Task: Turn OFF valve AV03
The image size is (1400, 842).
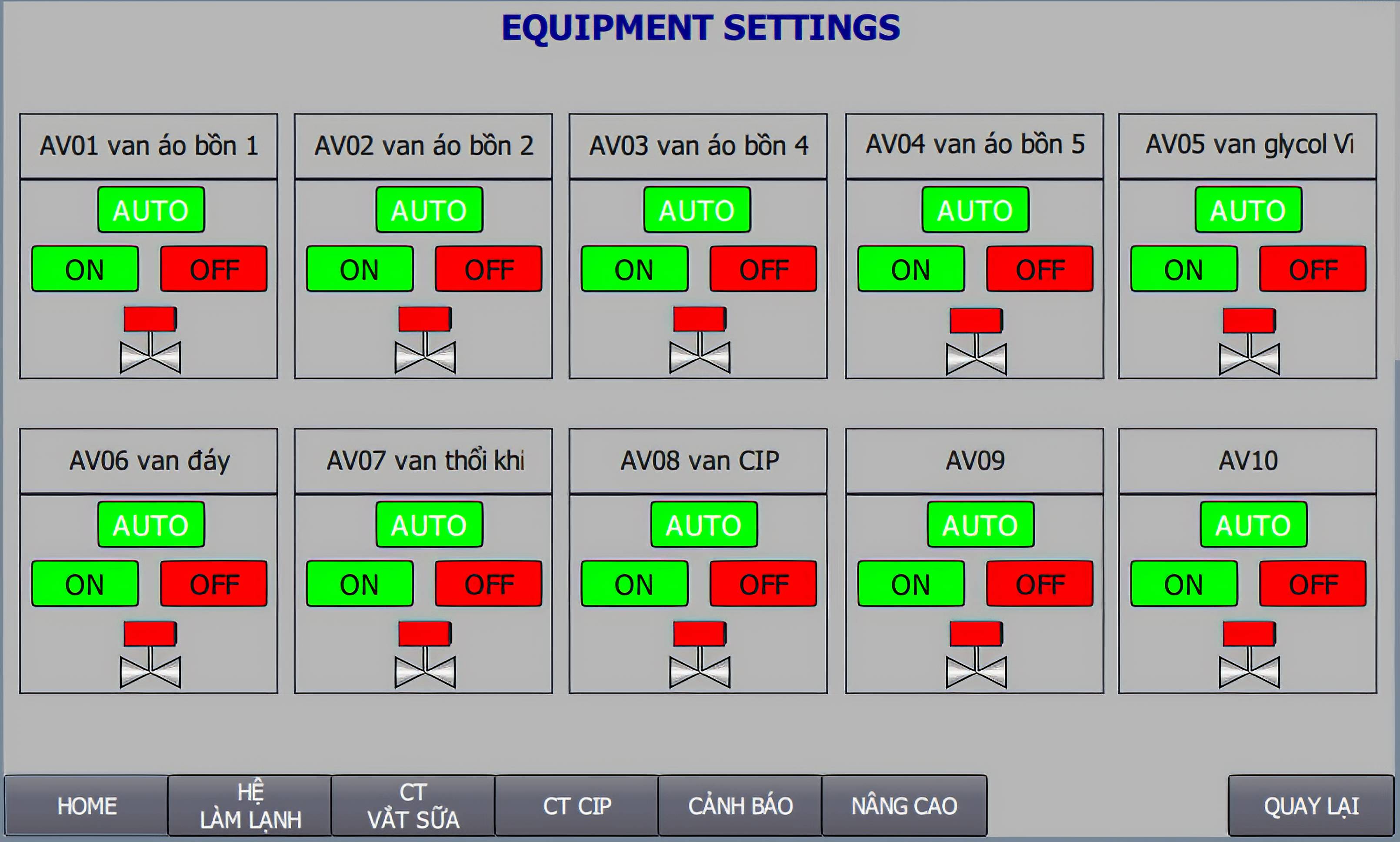Action: (763, 269)
